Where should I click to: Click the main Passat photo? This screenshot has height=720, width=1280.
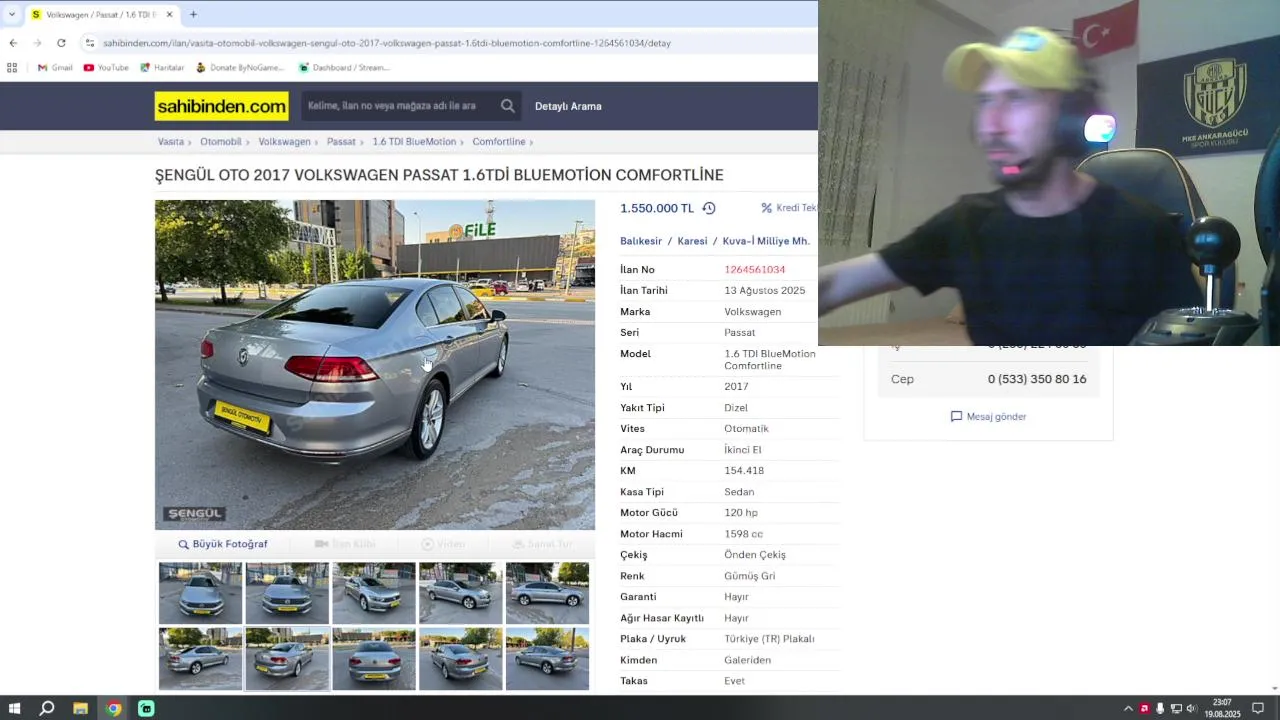tap(375, 365)
